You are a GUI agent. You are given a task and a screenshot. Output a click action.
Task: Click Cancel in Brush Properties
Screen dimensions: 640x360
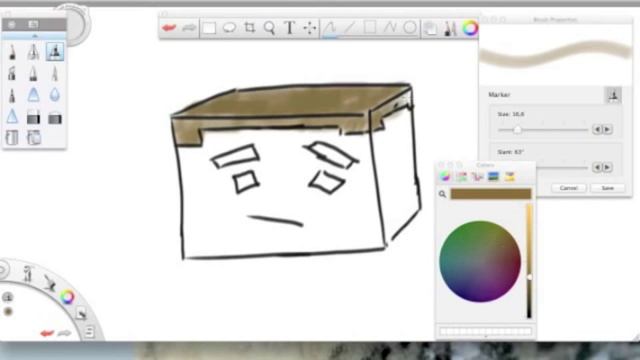pos(569,188)
